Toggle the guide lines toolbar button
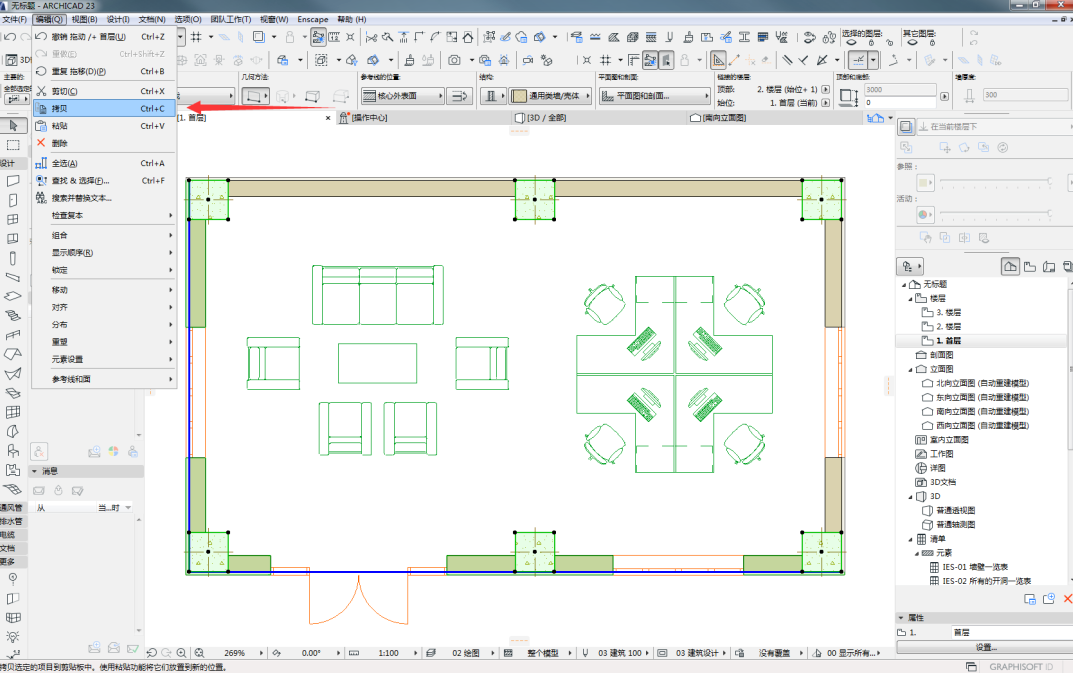 pyautogui.click(x=859, y=60)
